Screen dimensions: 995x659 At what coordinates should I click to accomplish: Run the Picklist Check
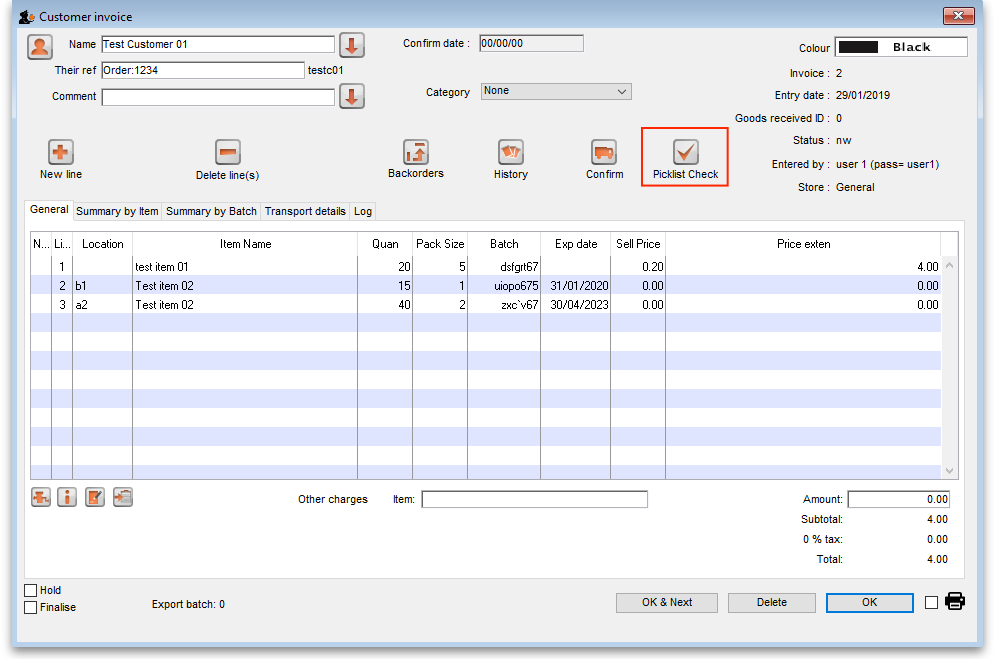[x=686, y=152]
